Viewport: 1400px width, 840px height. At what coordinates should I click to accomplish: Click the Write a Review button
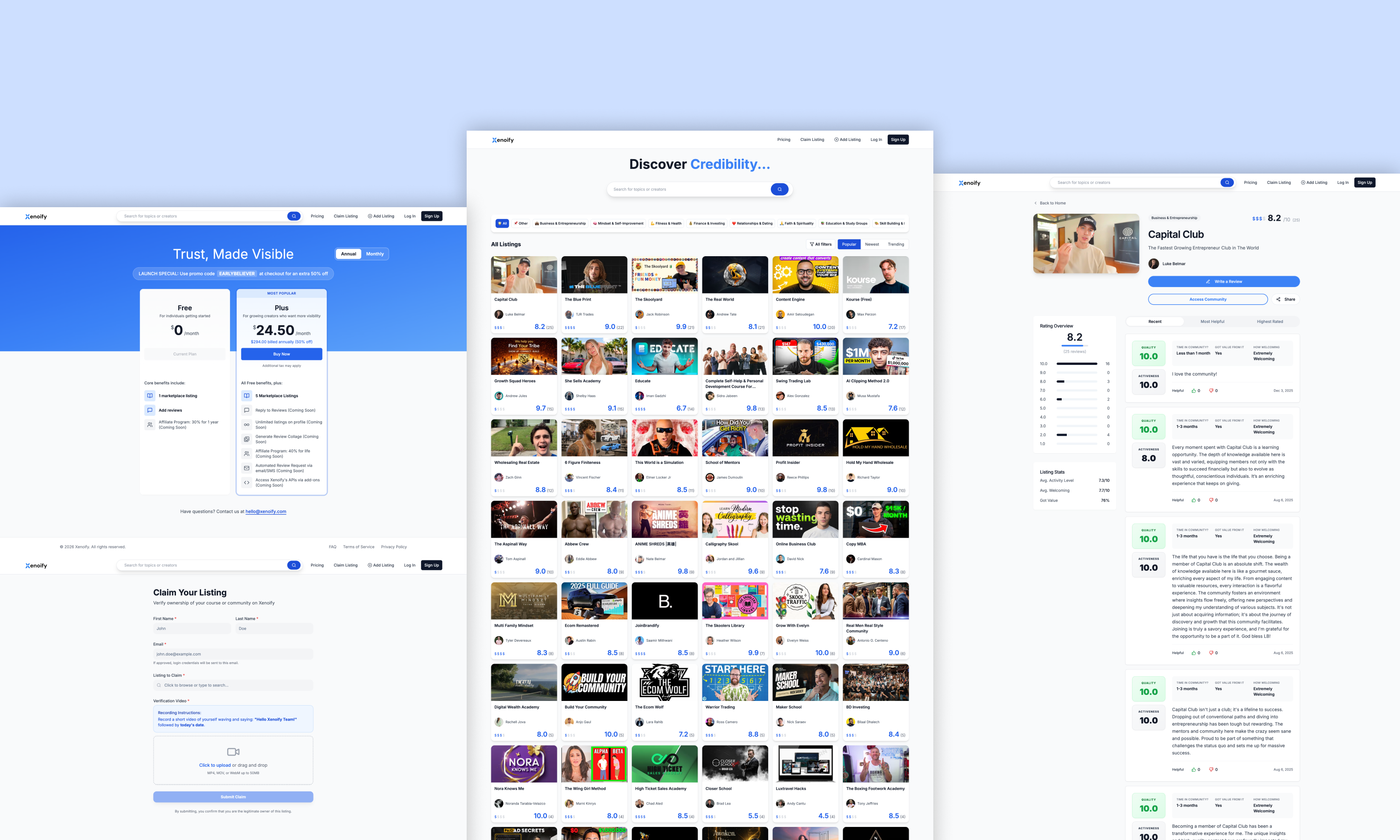pos(1224,281)
